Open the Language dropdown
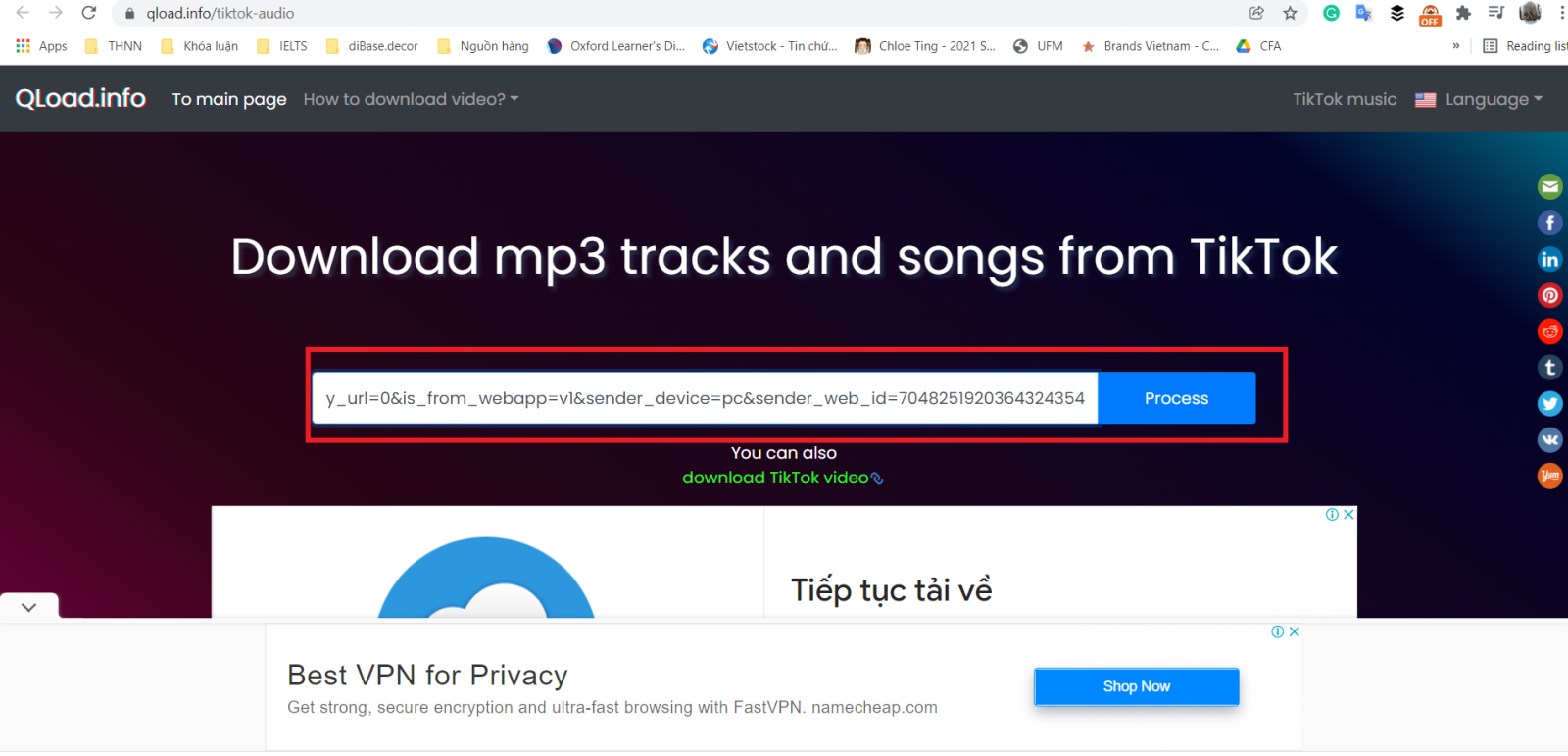1568x756 pixels. [x=1479, y=99]
